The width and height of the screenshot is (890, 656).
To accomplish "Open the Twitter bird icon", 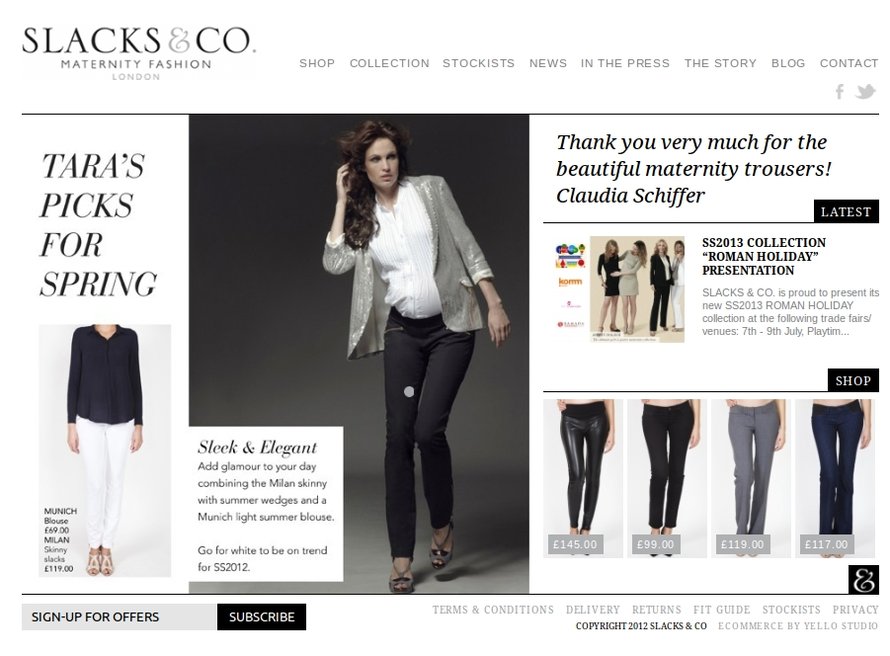I will point(865,91).
